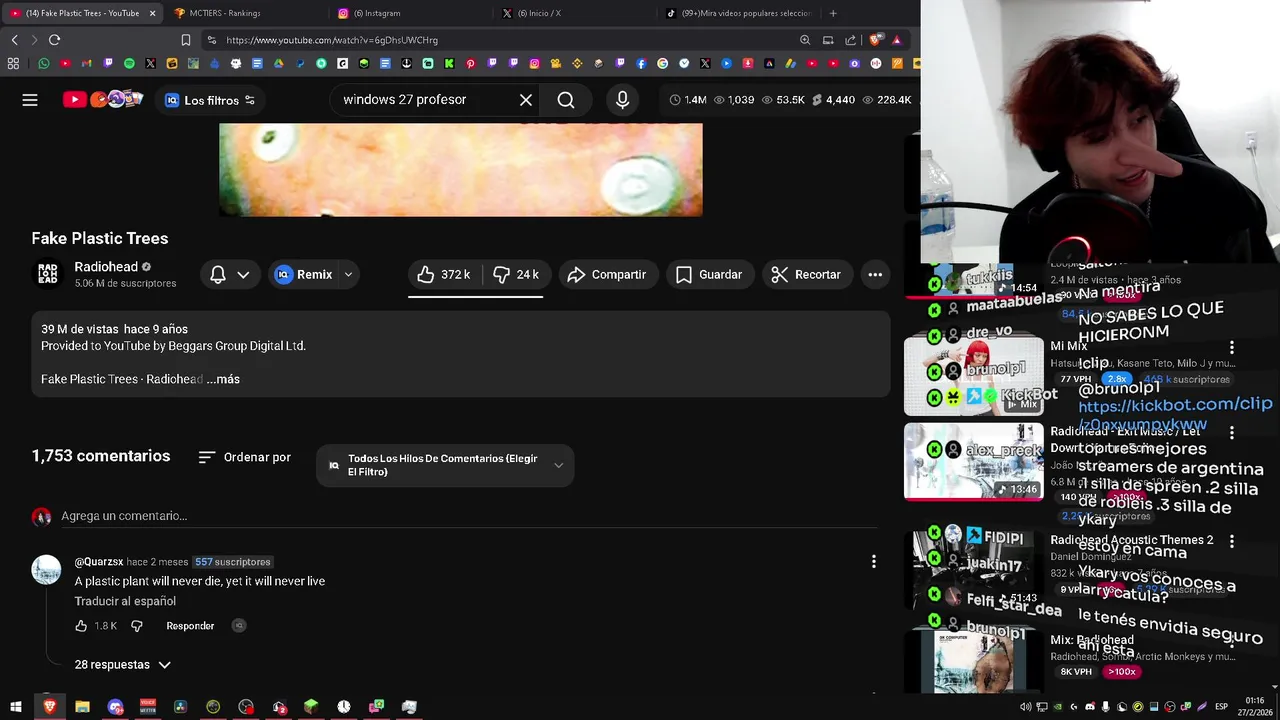Open the ESP input language indicator
The width and height of the screenshot is (1280, 720).
[1221, 706]
